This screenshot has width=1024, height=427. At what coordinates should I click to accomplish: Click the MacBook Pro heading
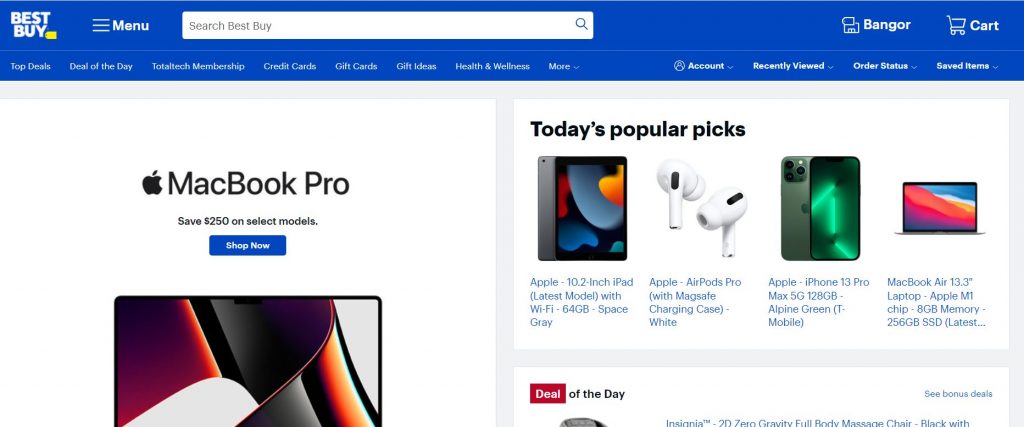[258, 183]
